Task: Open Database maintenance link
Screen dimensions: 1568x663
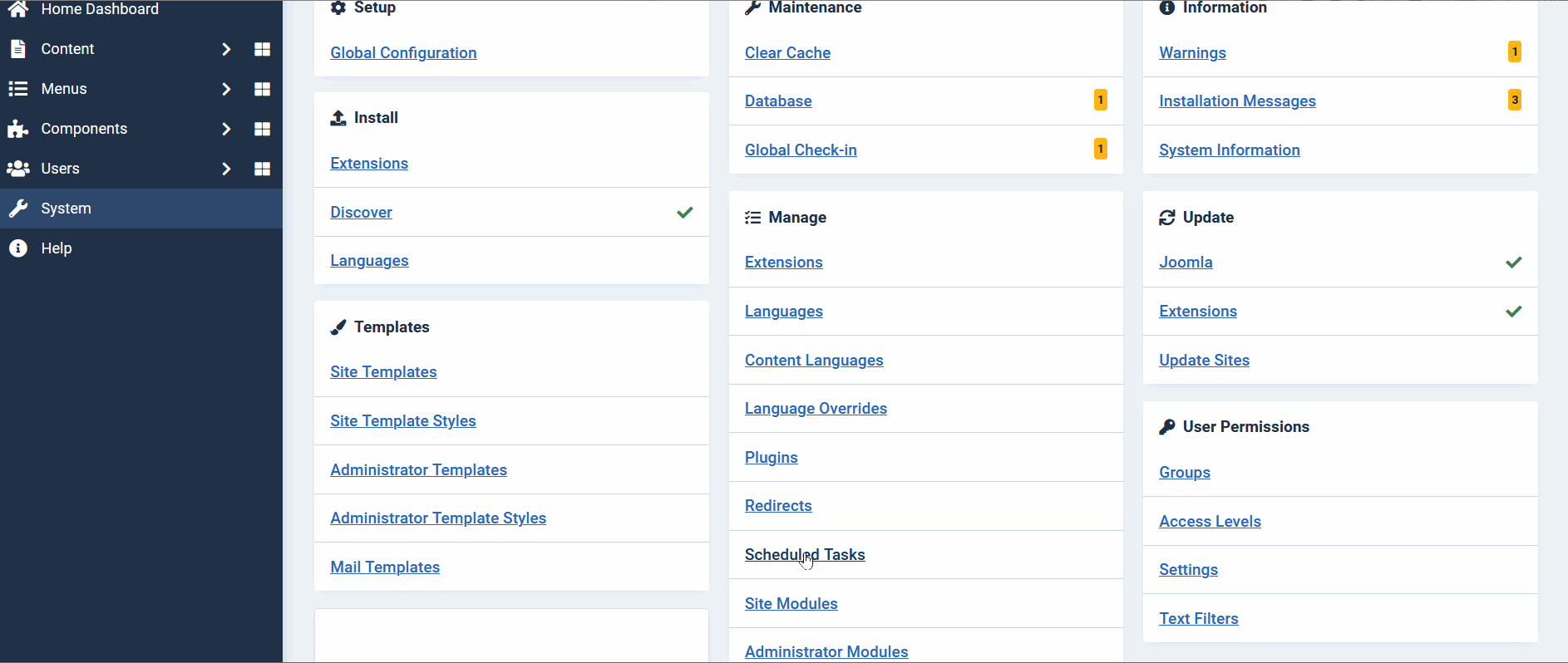Action: [778, 101]
